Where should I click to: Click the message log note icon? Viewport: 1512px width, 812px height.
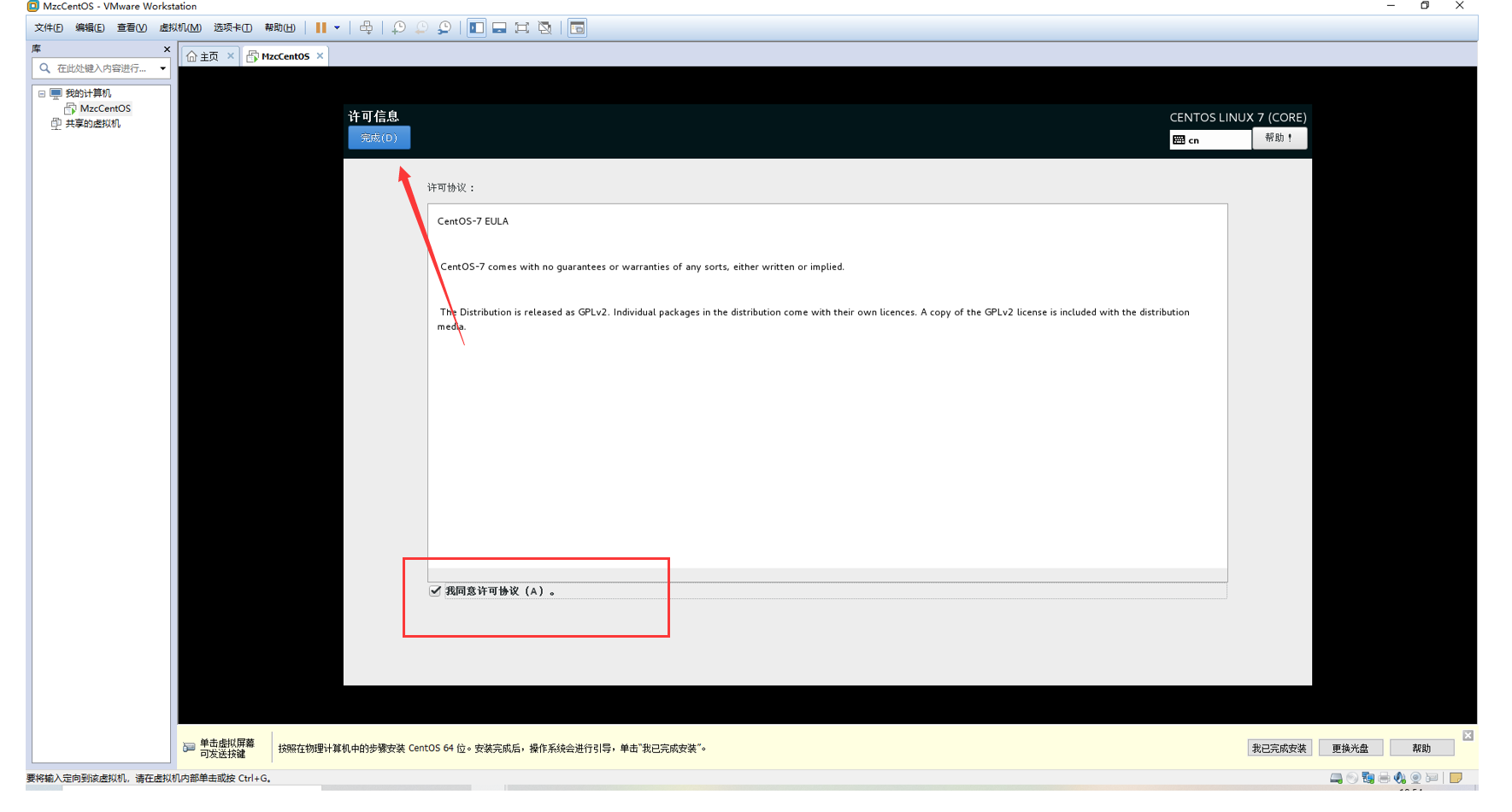pos(1456,778)
